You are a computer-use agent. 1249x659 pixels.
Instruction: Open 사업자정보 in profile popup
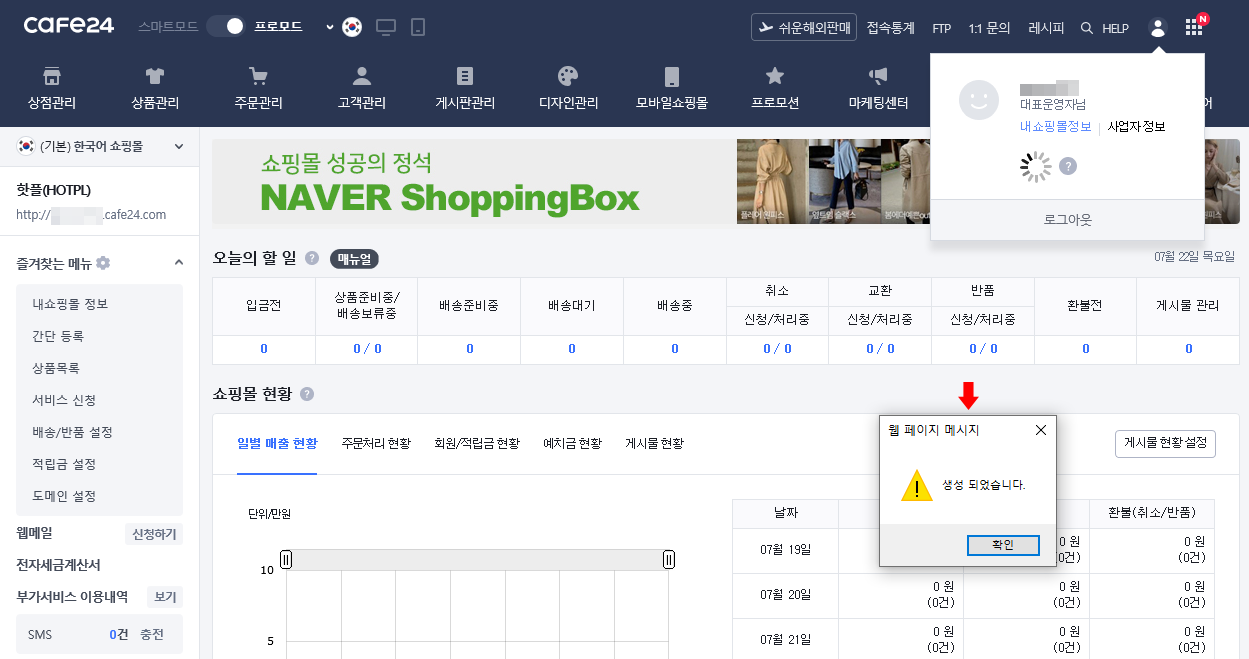(1136, 126)
